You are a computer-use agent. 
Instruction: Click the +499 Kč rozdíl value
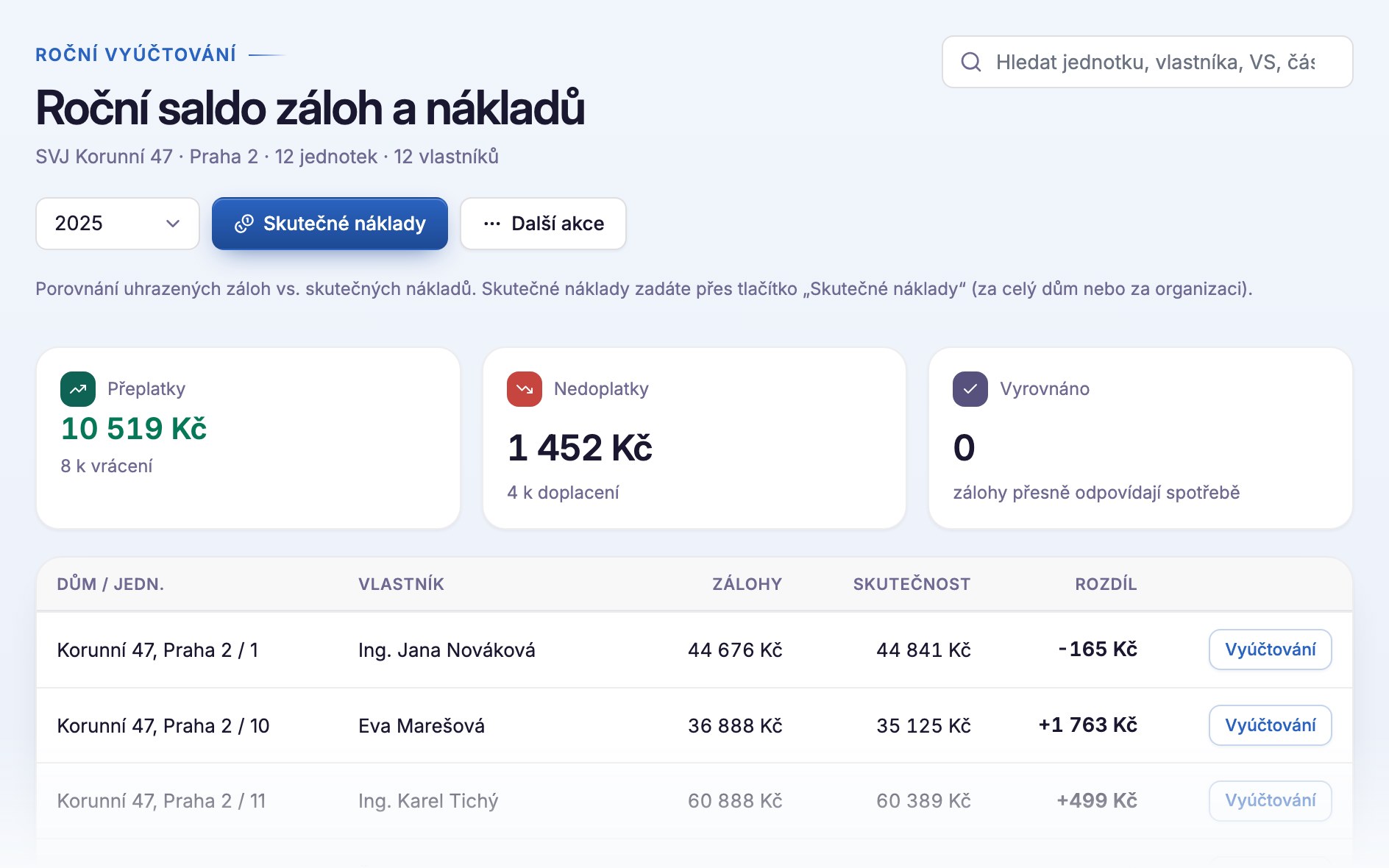coord(1097,800)
